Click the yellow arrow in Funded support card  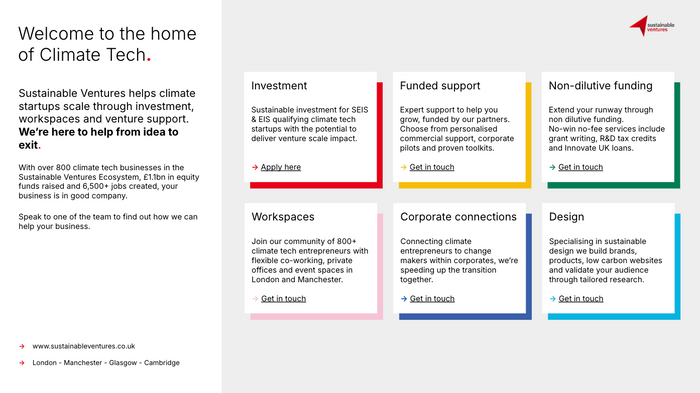[x=404, y=167]
